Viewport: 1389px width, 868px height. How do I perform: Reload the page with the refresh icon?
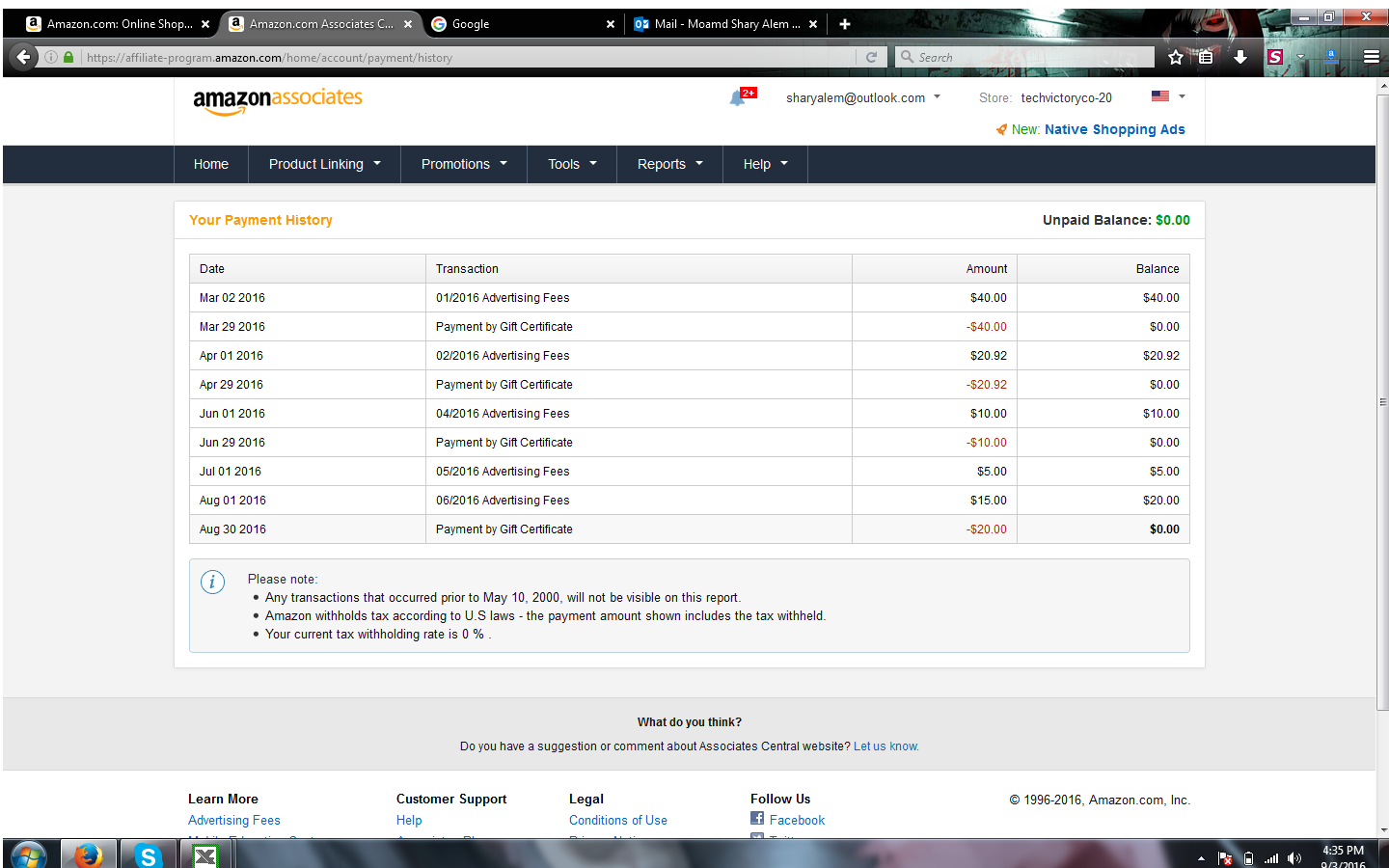pyautogui.click(x=871, y=57)
